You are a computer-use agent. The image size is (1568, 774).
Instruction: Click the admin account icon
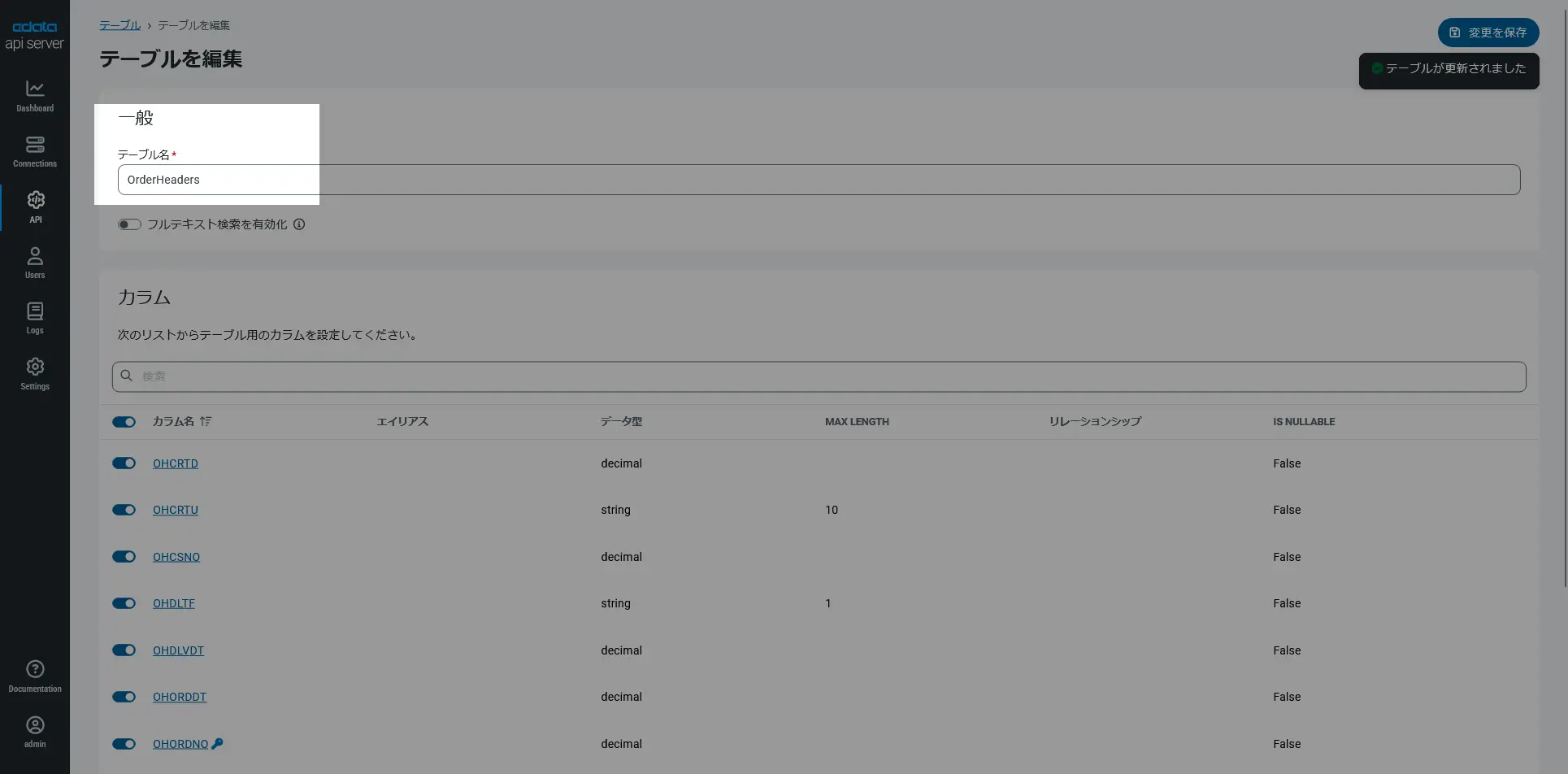[x=34, y=728]
